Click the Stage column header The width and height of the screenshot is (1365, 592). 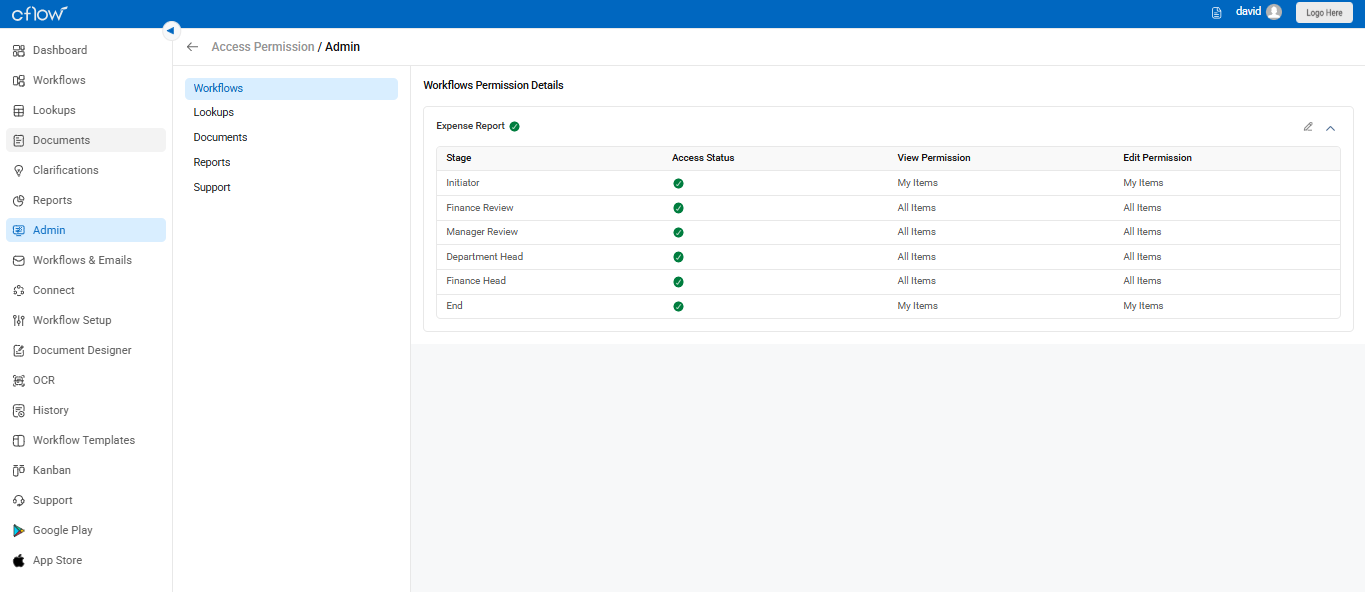(x=459, y=158)
